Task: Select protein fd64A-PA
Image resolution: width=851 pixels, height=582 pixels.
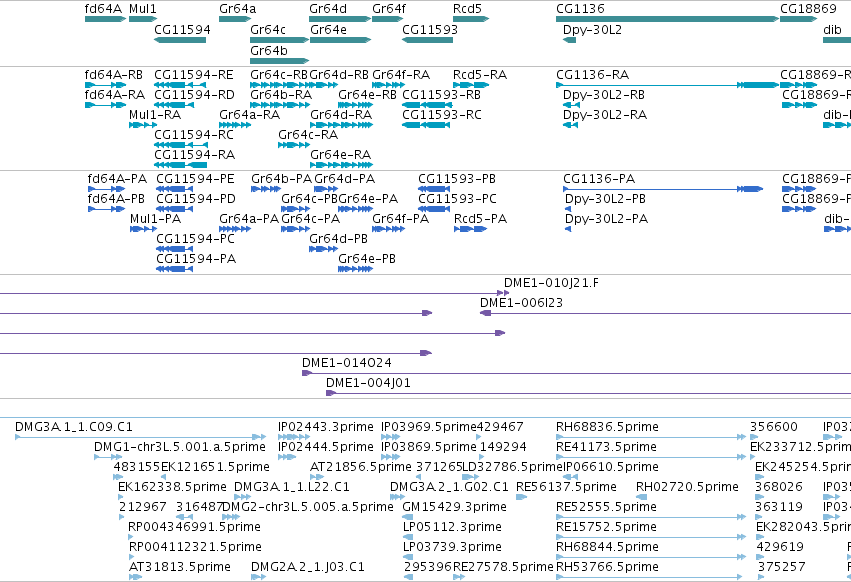Action: (106, 189)
